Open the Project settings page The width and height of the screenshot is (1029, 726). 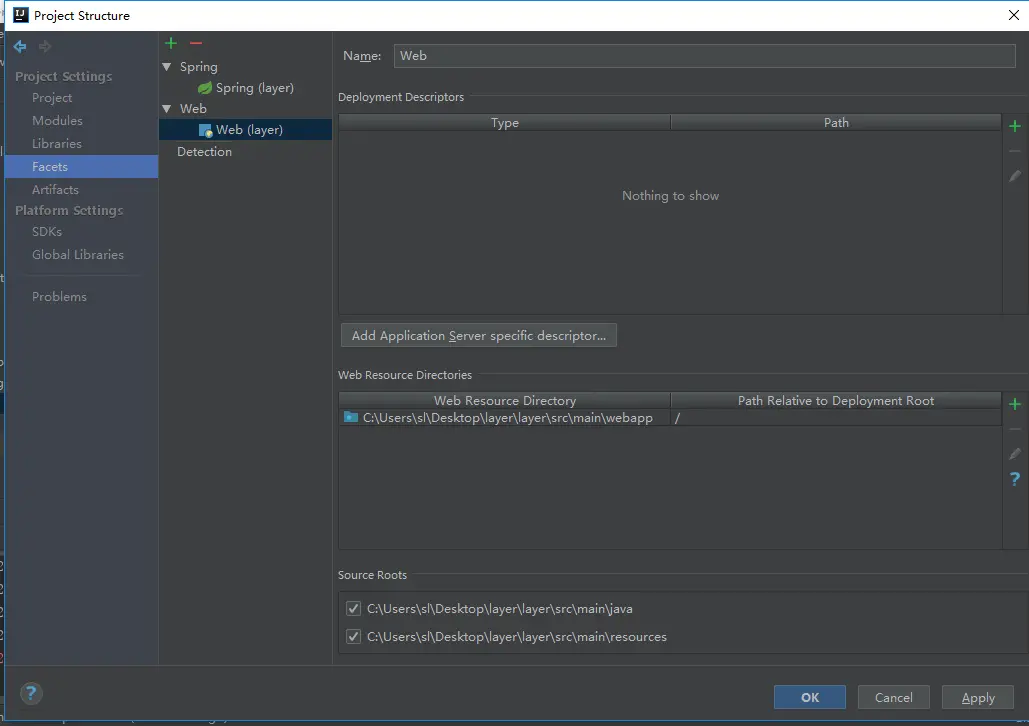(x=52, y=98)
